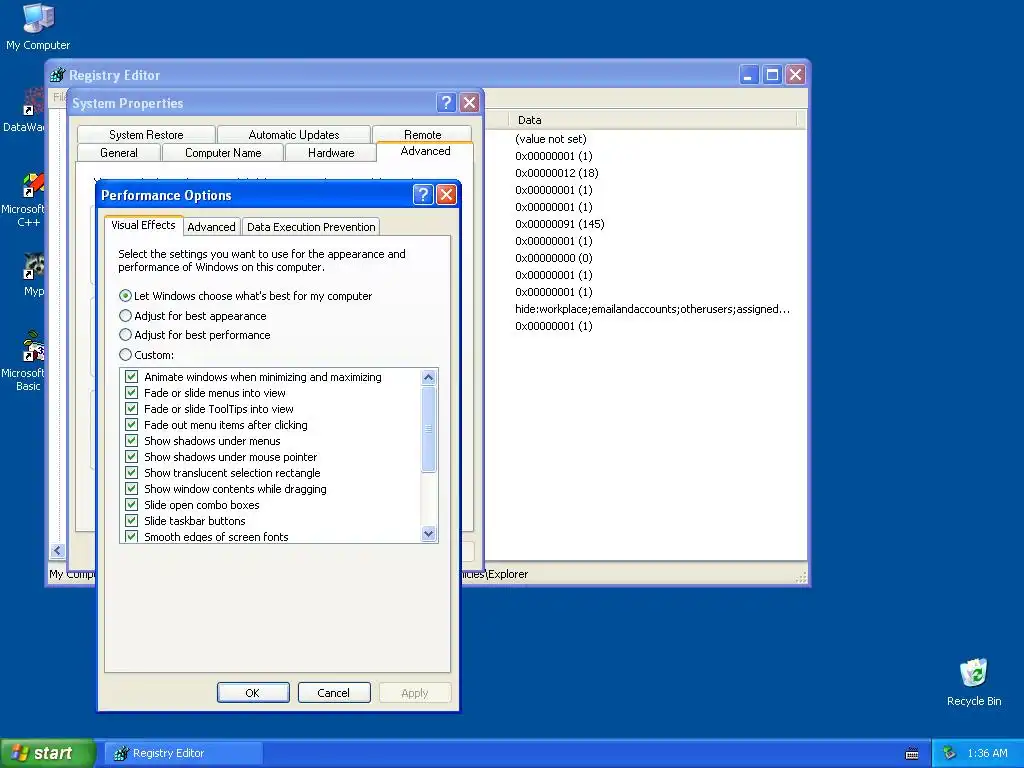
Task: Uncheck Fade or slide ToolTips into view
Action: click(x=131, y=409)
